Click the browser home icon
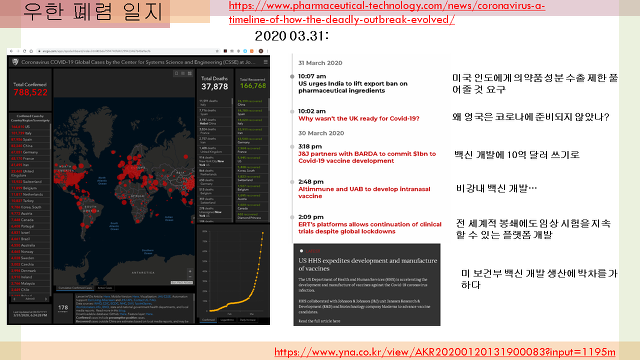 coord(31,51)
